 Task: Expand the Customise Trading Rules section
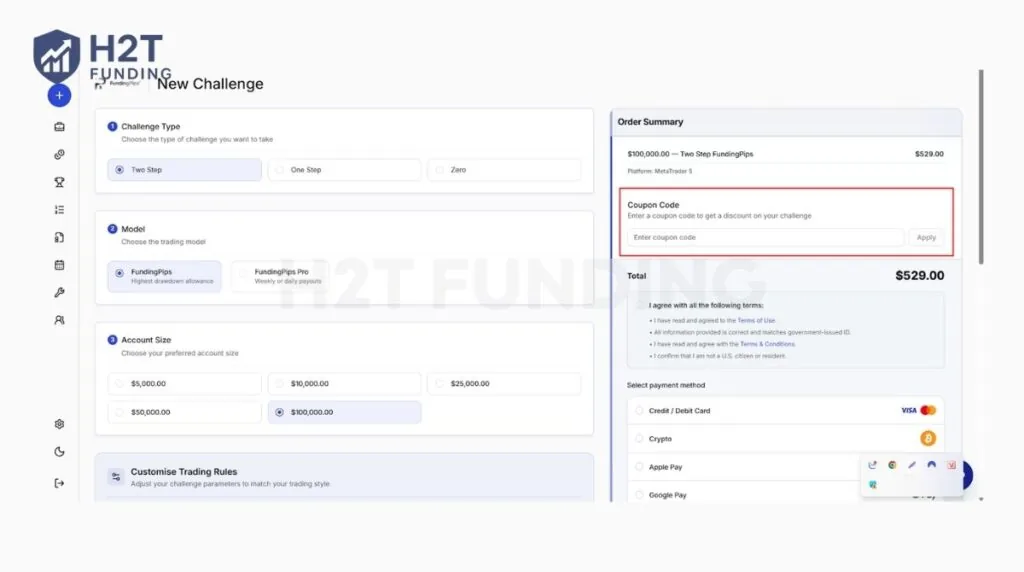coord(344,477)
